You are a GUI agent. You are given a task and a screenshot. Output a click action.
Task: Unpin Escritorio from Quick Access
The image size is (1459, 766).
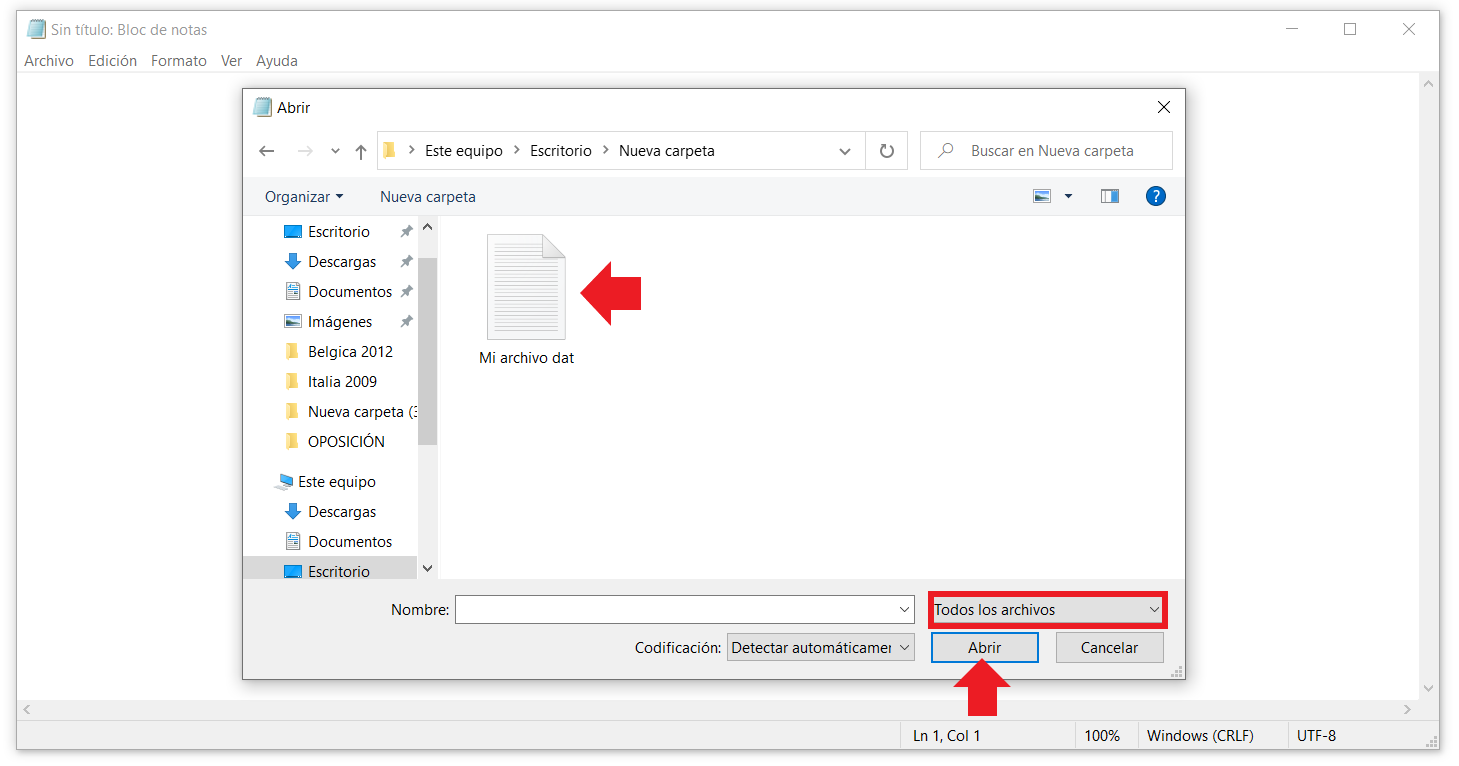405,231
